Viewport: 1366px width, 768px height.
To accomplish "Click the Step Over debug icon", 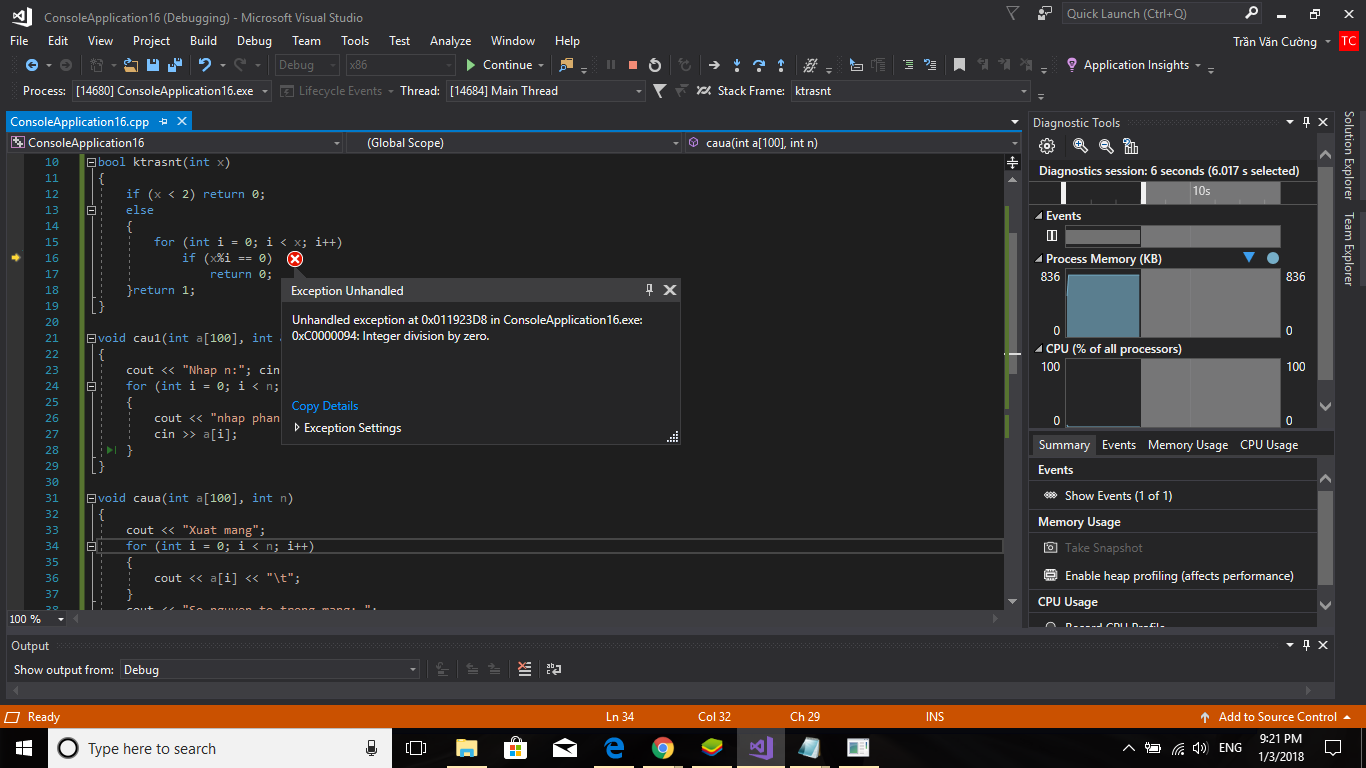I will pos(759,65).
